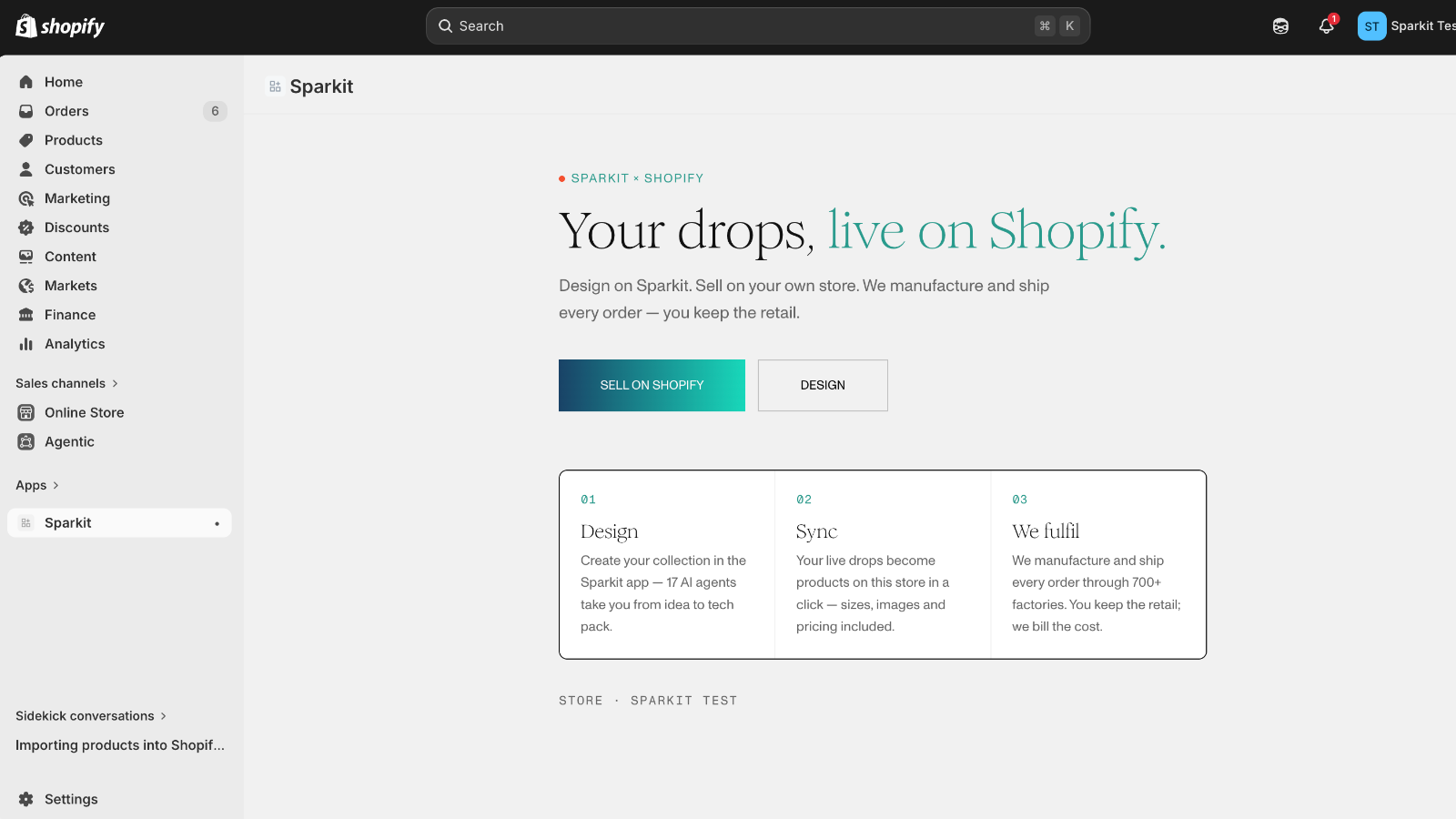Viewport: 1456px width, 819px height.
Task: Click the Settings gear icon
Action: 26,799
